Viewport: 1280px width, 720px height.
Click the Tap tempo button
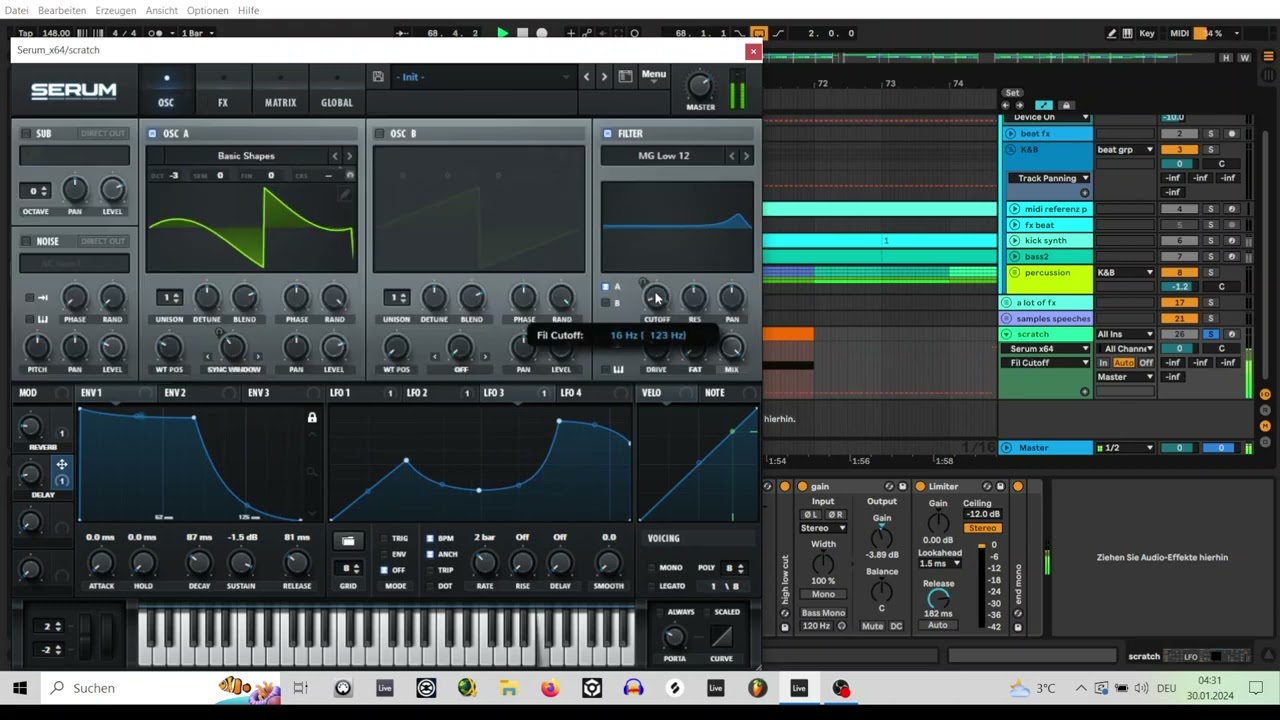coord(25,33)
